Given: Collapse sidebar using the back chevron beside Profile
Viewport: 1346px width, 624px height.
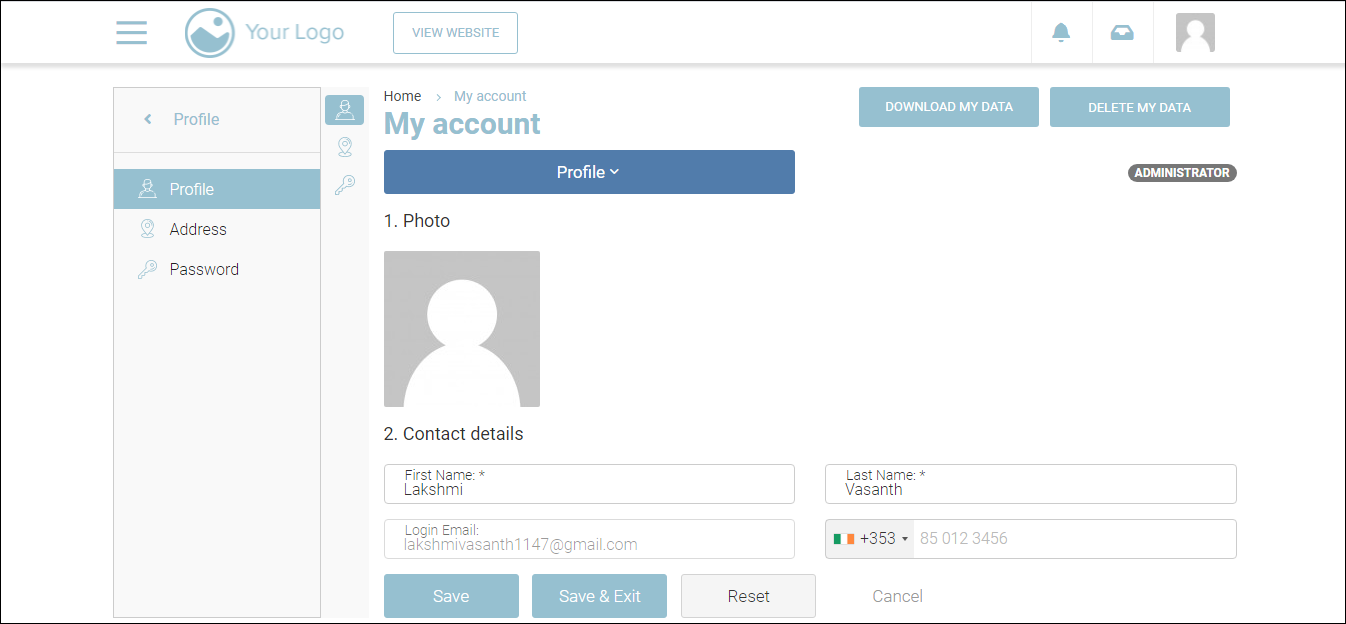Looking at the screenshot, I should 148,119.
